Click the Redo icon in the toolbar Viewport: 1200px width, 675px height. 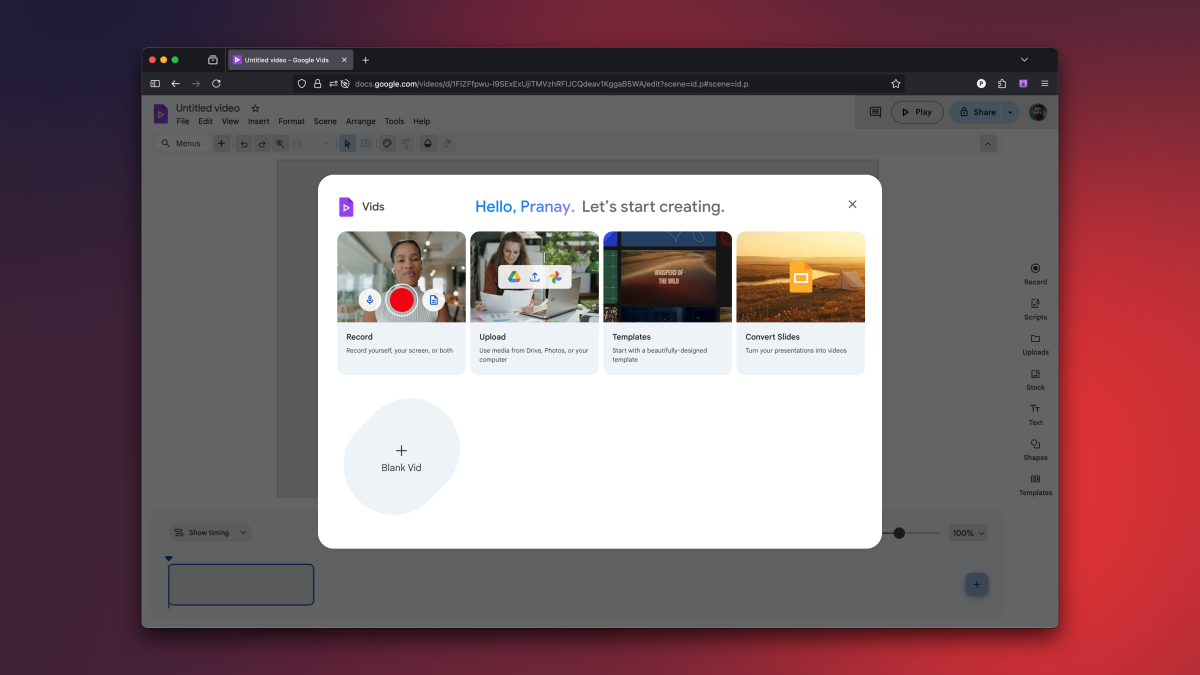tap(263, 143)
